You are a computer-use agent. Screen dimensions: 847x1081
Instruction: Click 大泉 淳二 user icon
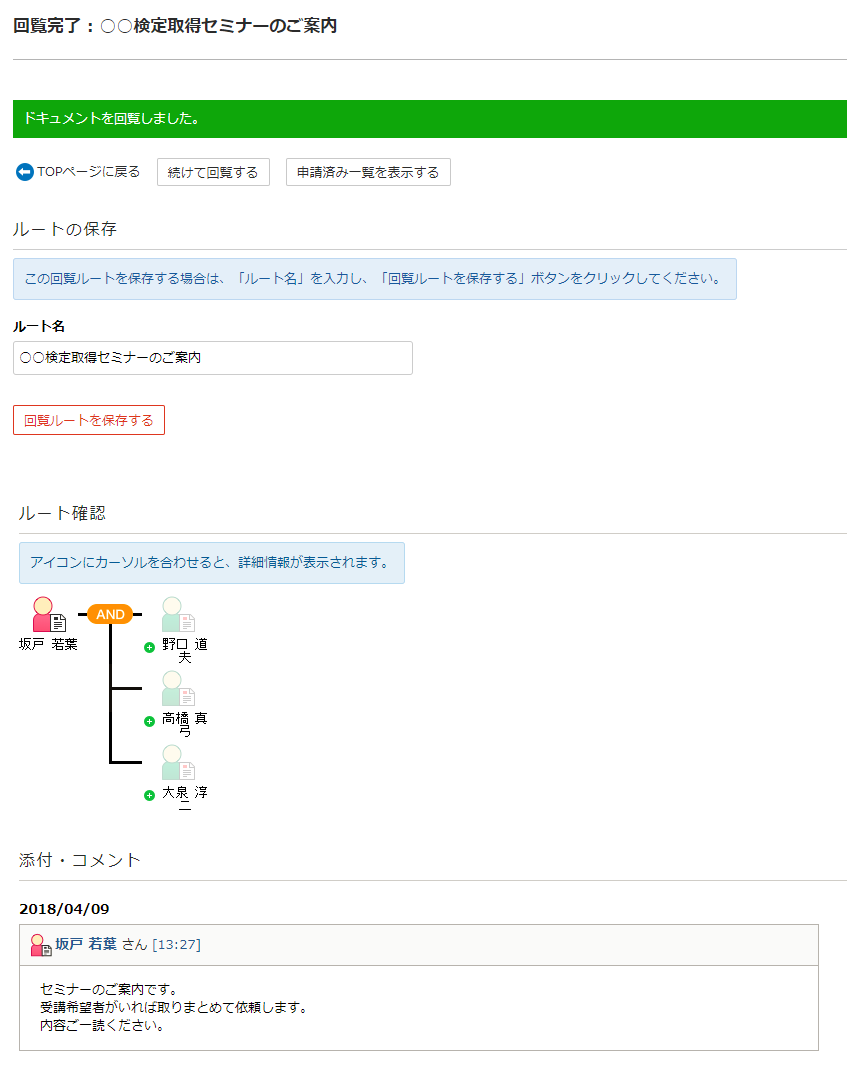pos(178,762)
